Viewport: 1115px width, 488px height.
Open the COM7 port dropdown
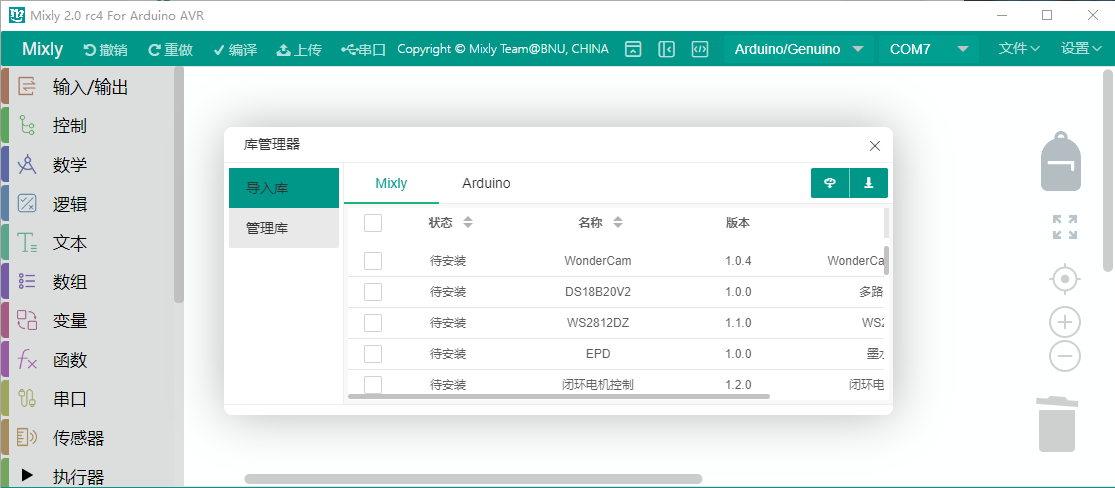click(x=929, y=49)
